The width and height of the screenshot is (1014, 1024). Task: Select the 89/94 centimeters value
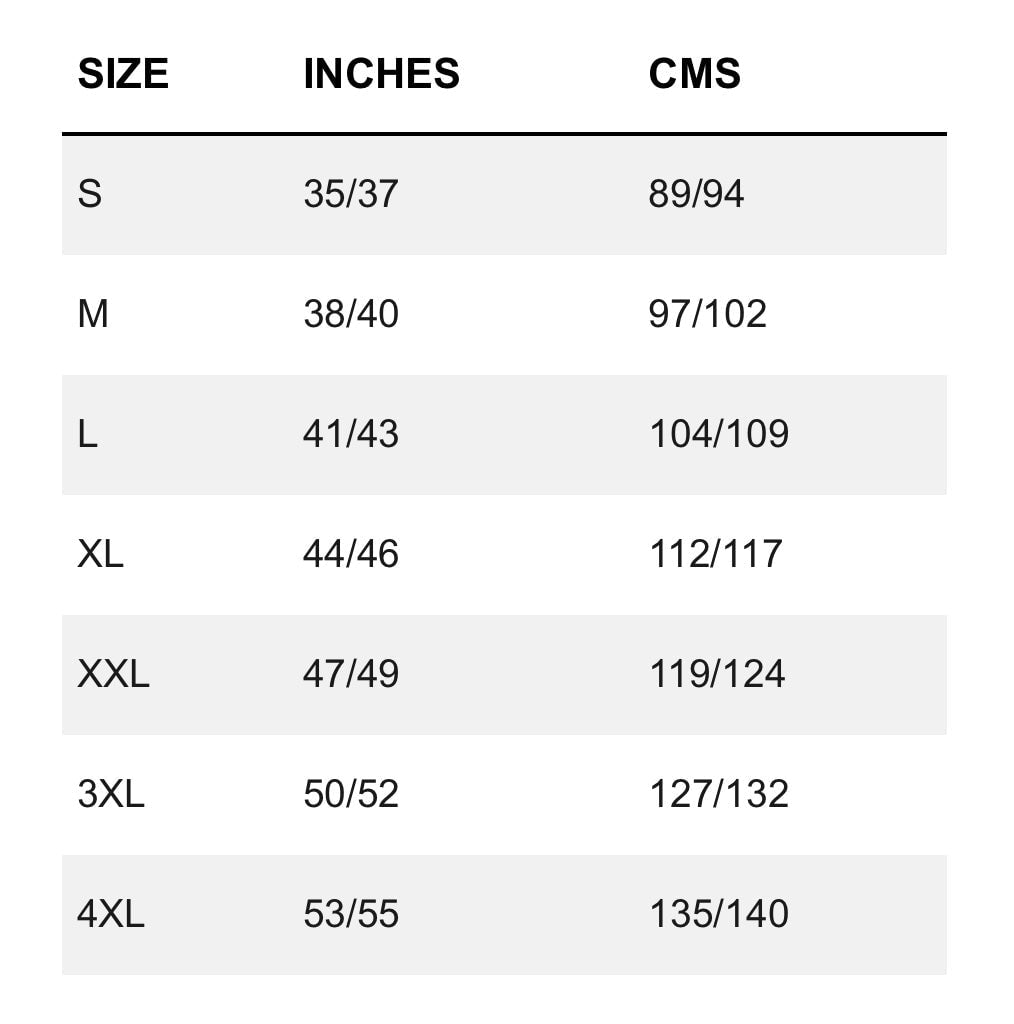tap(696, 194)
